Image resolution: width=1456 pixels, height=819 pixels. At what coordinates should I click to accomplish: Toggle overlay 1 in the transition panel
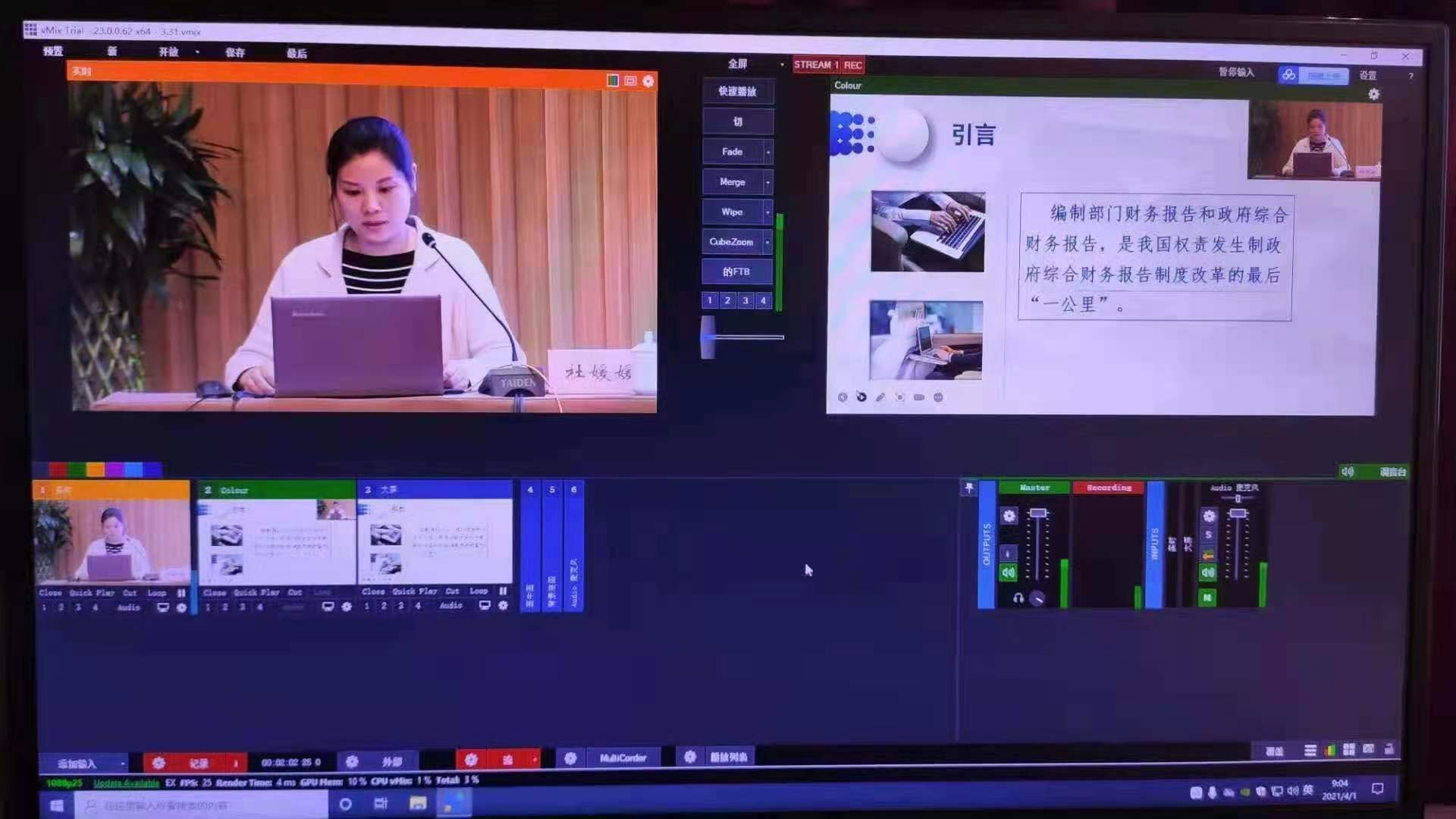710,300
